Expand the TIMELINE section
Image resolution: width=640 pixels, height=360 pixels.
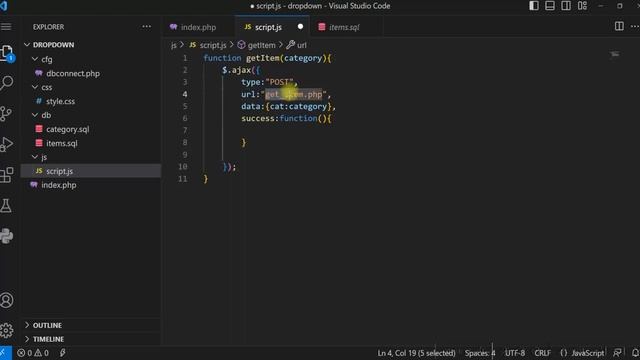pyautogui.click(x=91, y=339)
